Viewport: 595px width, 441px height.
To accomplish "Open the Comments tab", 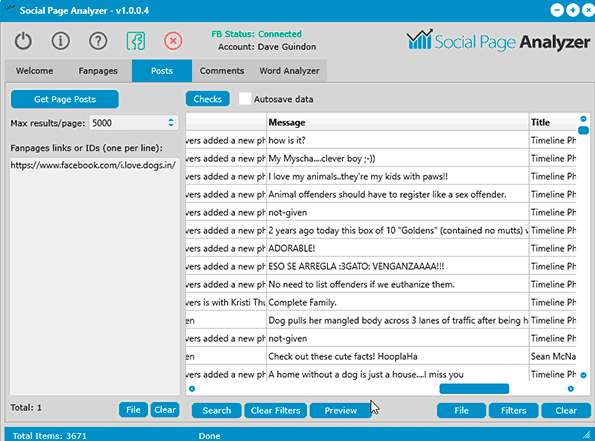I will click(222, 71).
